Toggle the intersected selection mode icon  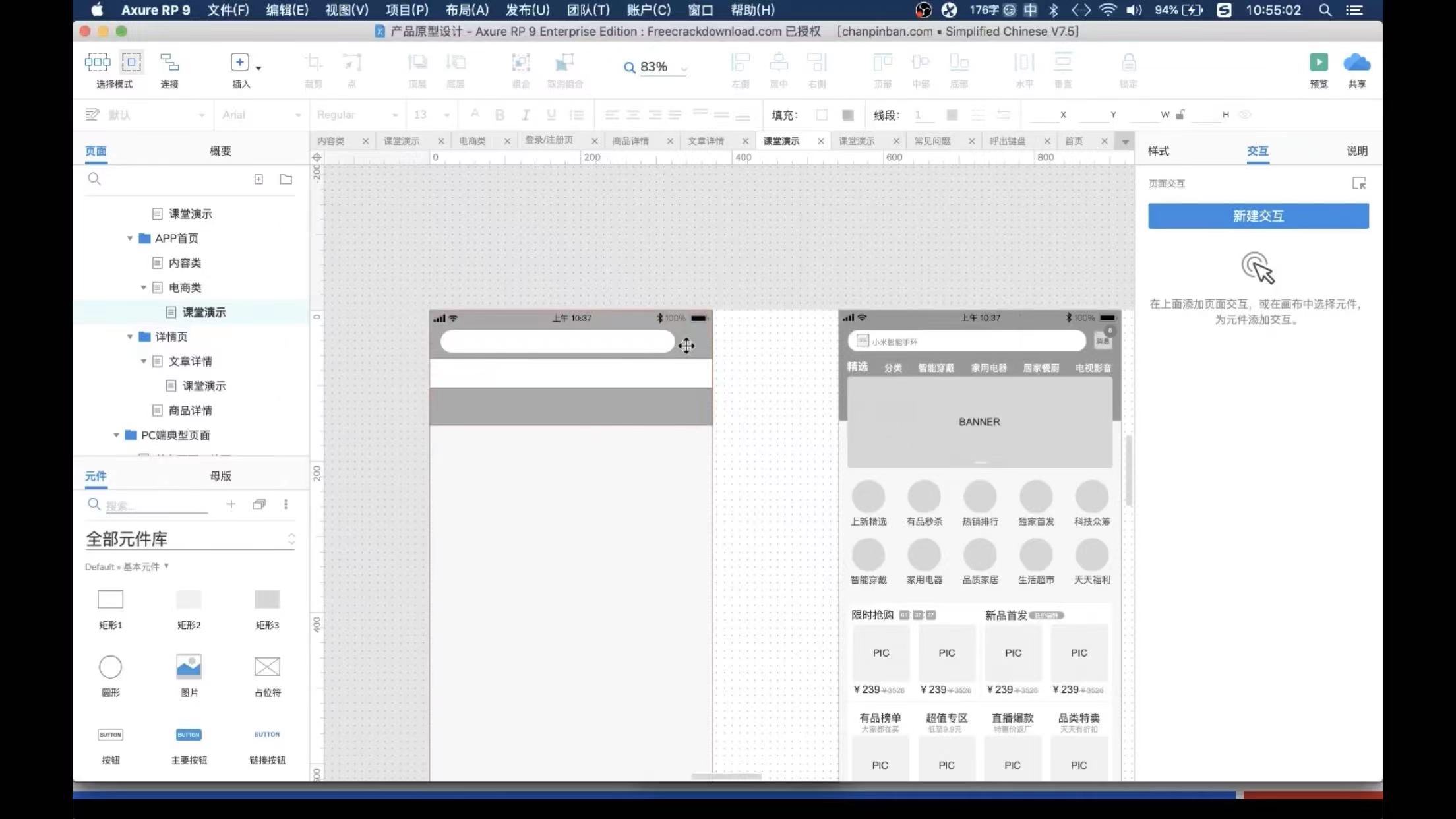pyautogui.click(x=98, y=63)
